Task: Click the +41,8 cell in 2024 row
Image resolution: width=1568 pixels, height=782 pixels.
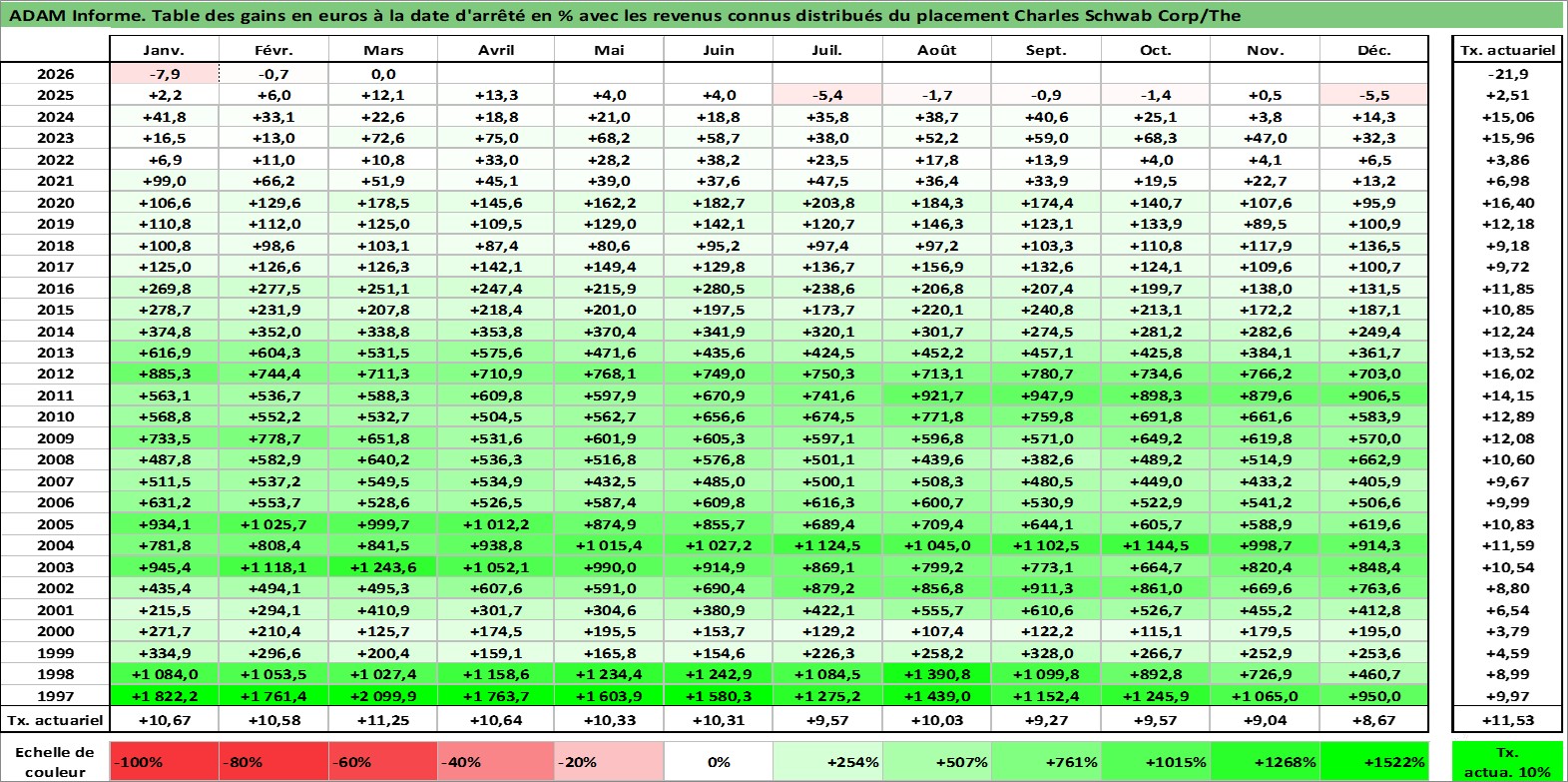Action: pos(164,117)
